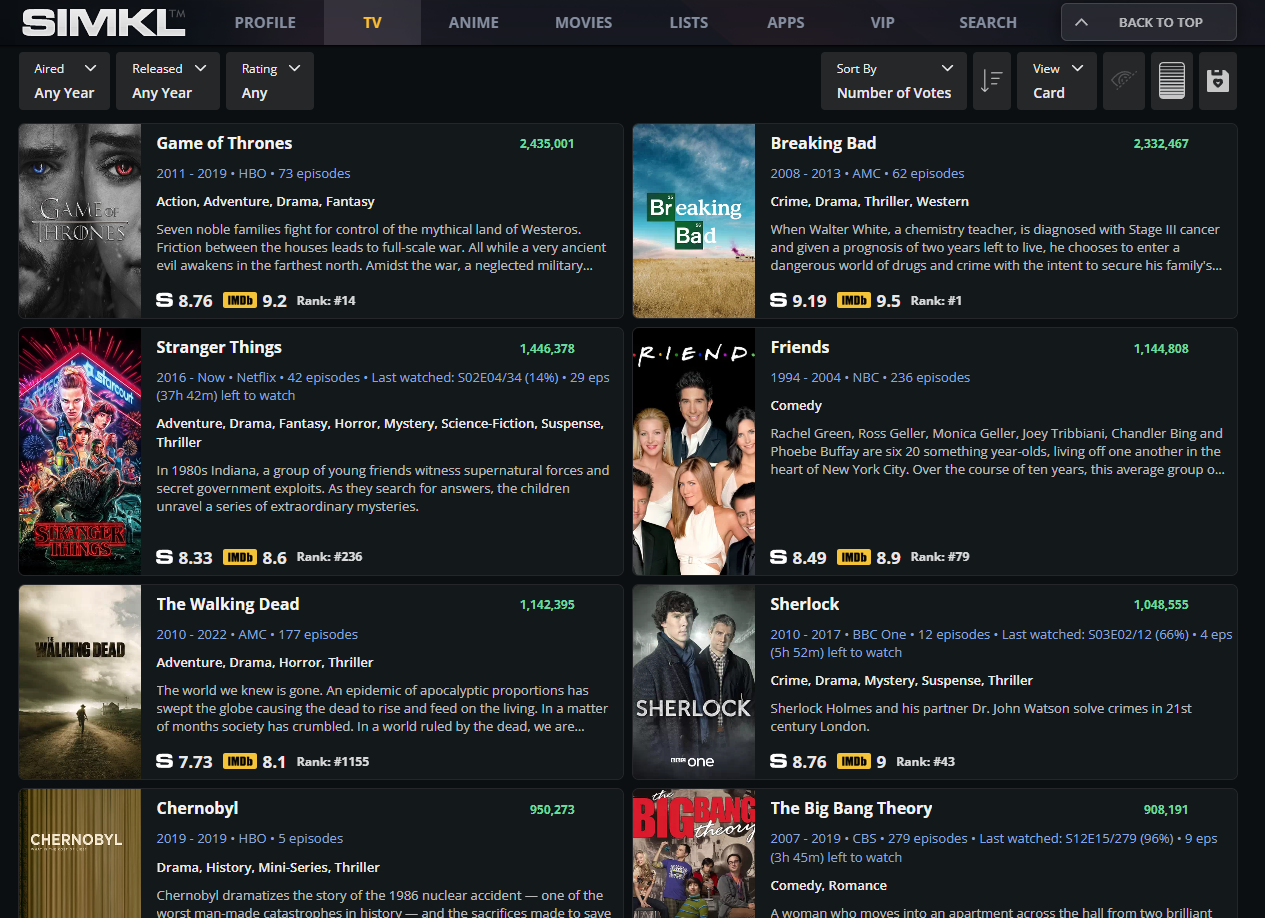Toggle the striped list layout icon
This screenshot has height=918, width=1265.
[x=1171, y=81]
